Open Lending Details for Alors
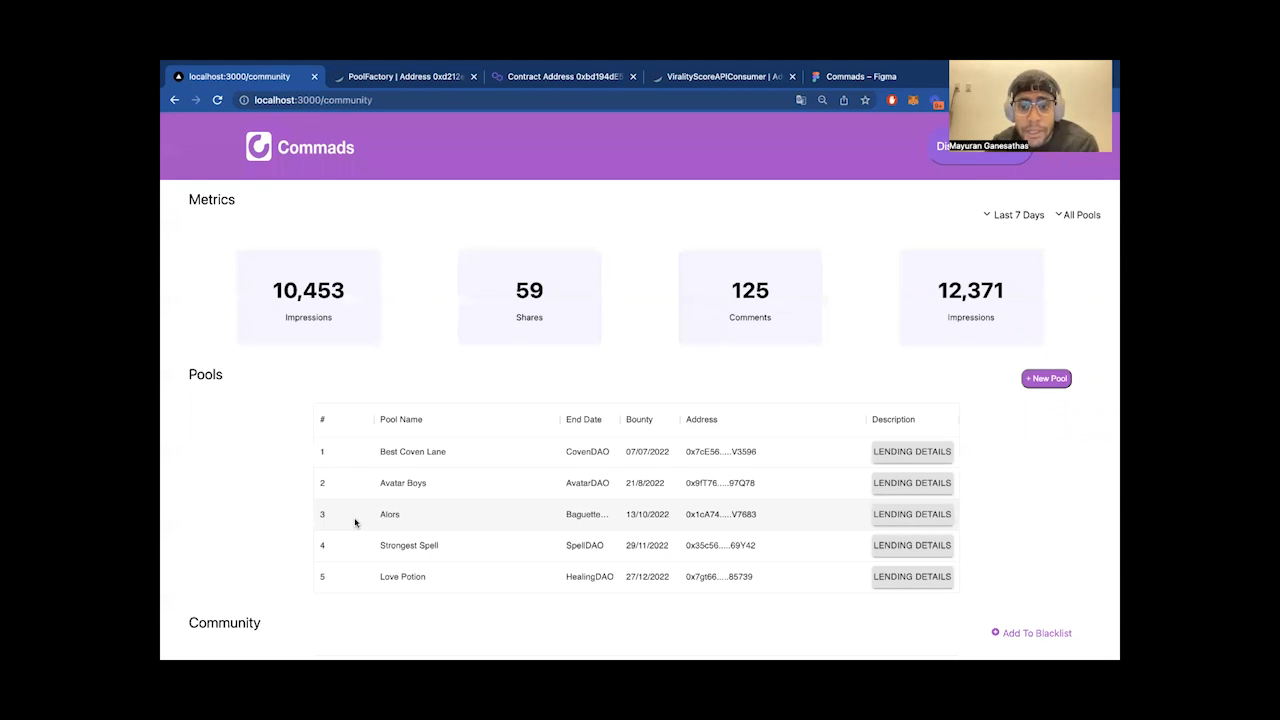The image size is (1280, 720). click(912, 514)
